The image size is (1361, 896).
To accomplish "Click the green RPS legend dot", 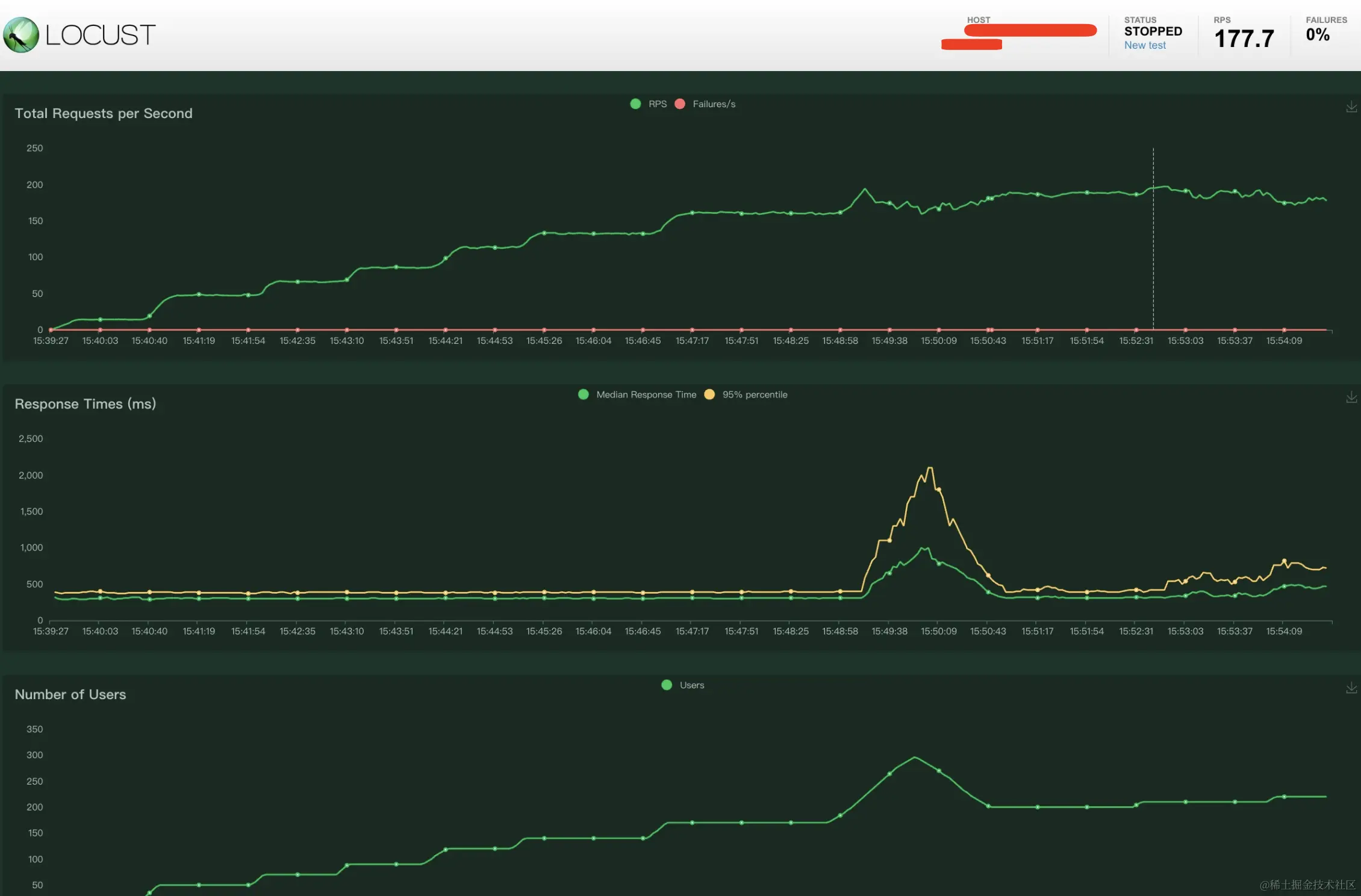I will click(x=635, y=104).
